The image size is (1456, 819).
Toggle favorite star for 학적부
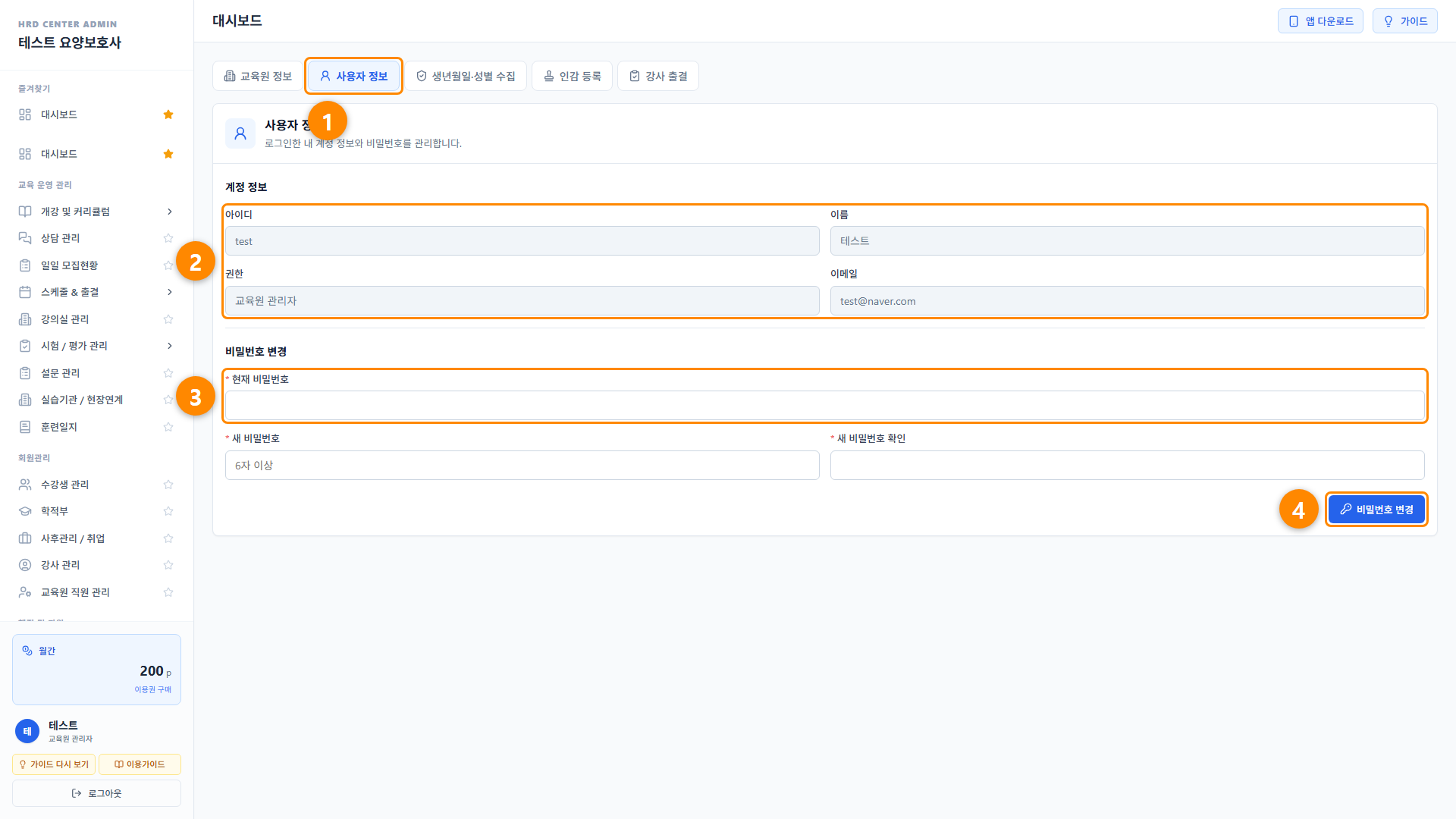168,511
